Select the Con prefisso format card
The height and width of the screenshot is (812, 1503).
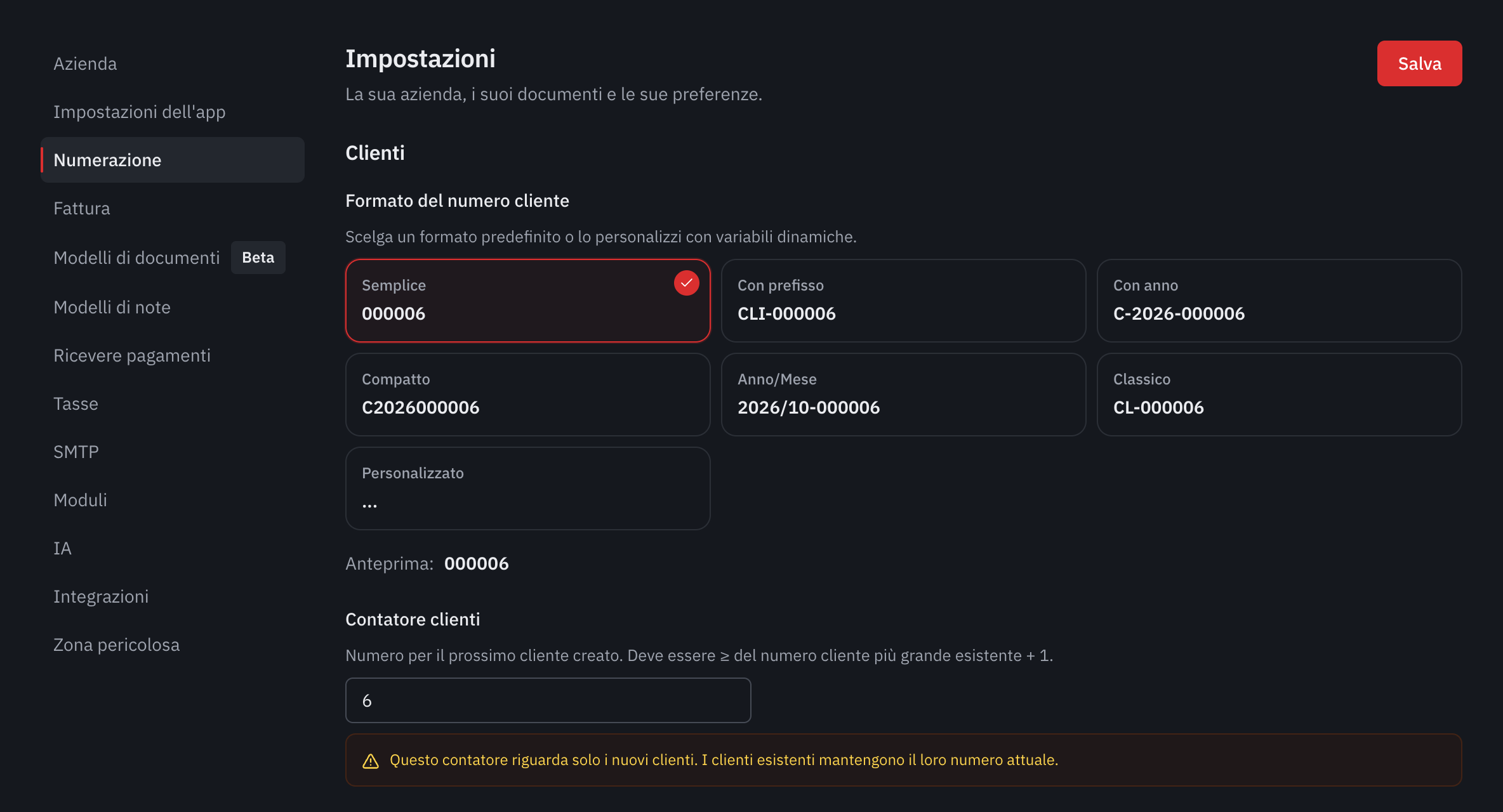[x=903, y=301]
